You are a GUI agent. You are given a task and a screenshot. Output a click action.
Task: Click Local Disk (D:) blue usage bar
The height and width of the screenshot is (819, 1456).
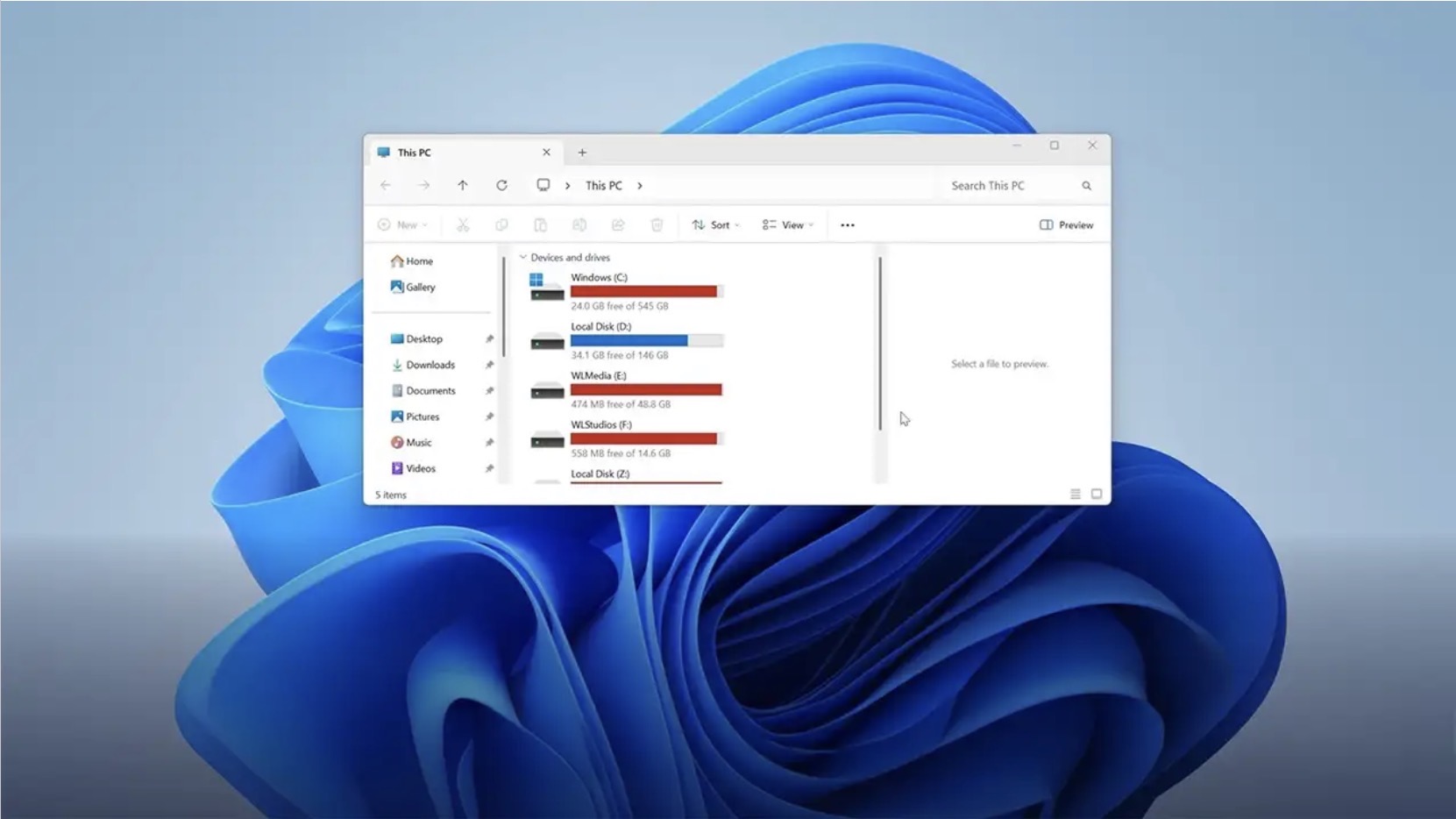tap(647, 341)
